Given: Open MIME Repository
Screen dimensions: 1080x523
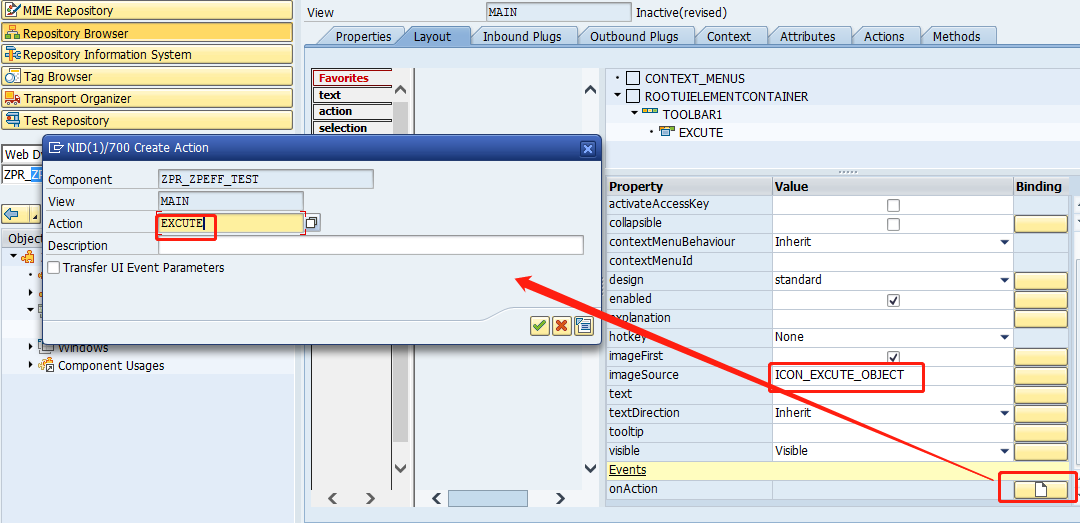Looking at the screenshot, I should (147, 10).
